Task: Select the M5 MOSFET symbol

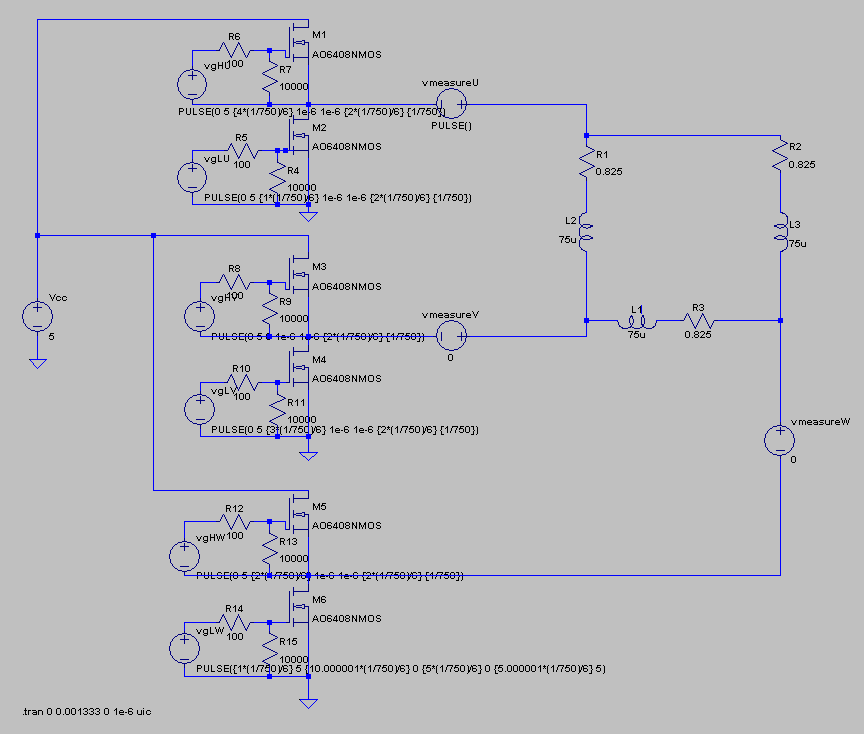Action: [x=298, y=515]
